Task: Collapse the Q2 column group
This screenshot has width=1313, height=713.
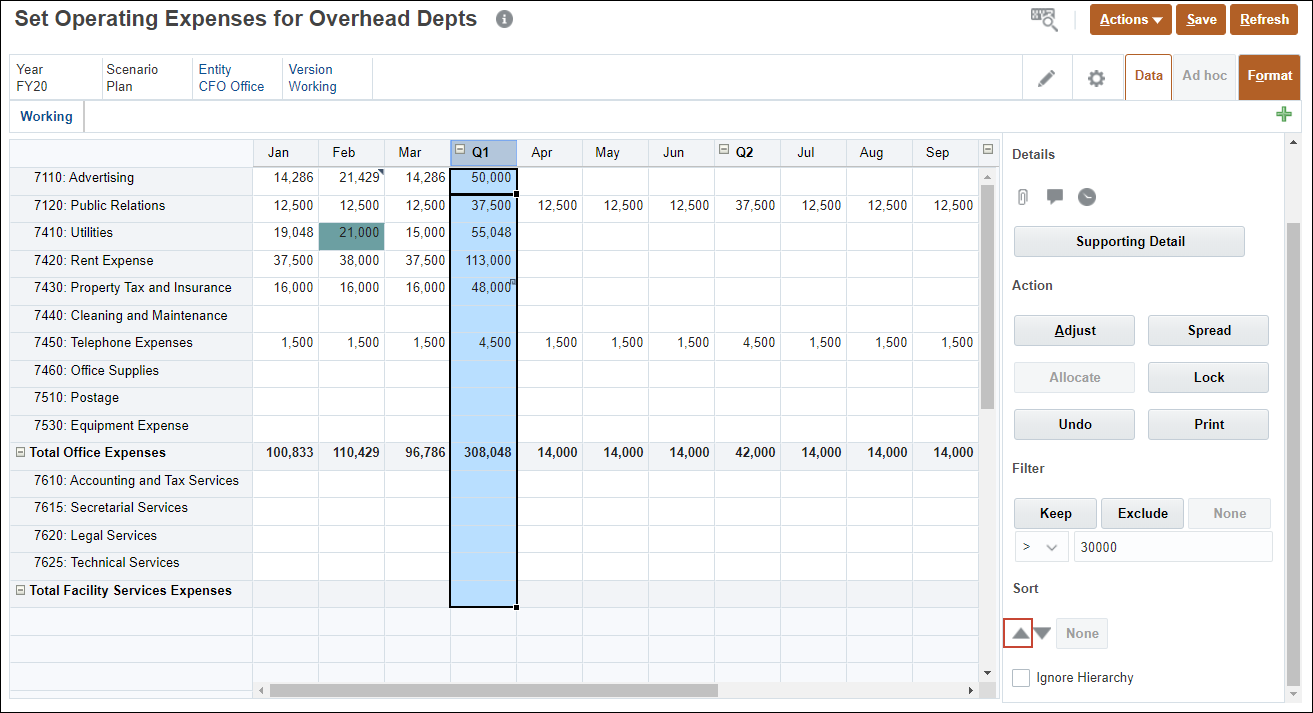Action: click(724, 150)
